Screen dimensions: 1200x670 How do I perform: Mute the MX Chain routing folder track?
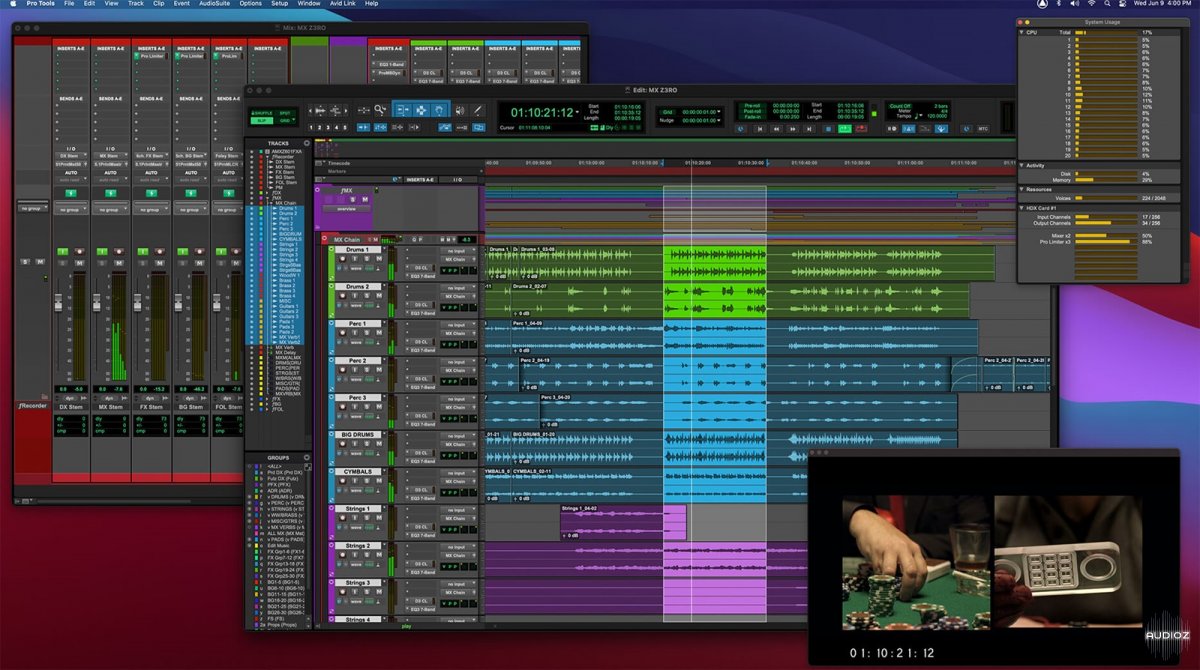(x=376, y=239)
